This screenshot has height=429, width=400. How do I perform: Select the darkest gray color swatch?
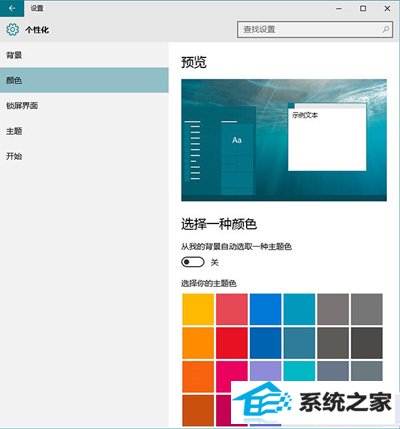[367, 343]
